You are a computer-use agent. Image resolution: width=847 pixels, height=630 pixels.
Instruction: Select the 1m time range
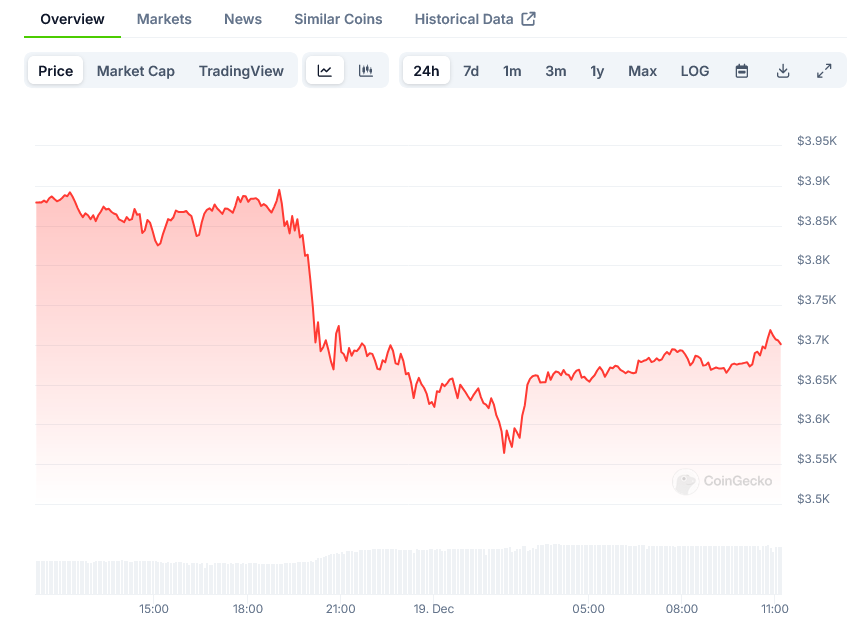(512, 71)
